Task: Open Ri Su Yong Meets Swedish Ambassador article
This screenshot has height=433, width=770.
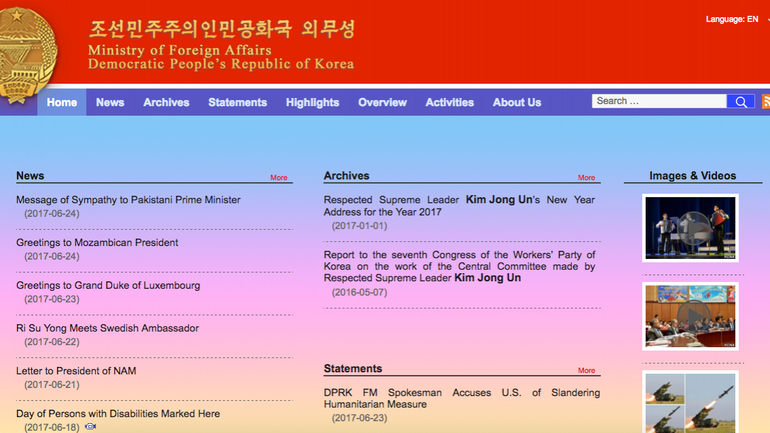Action: [107, 328]
